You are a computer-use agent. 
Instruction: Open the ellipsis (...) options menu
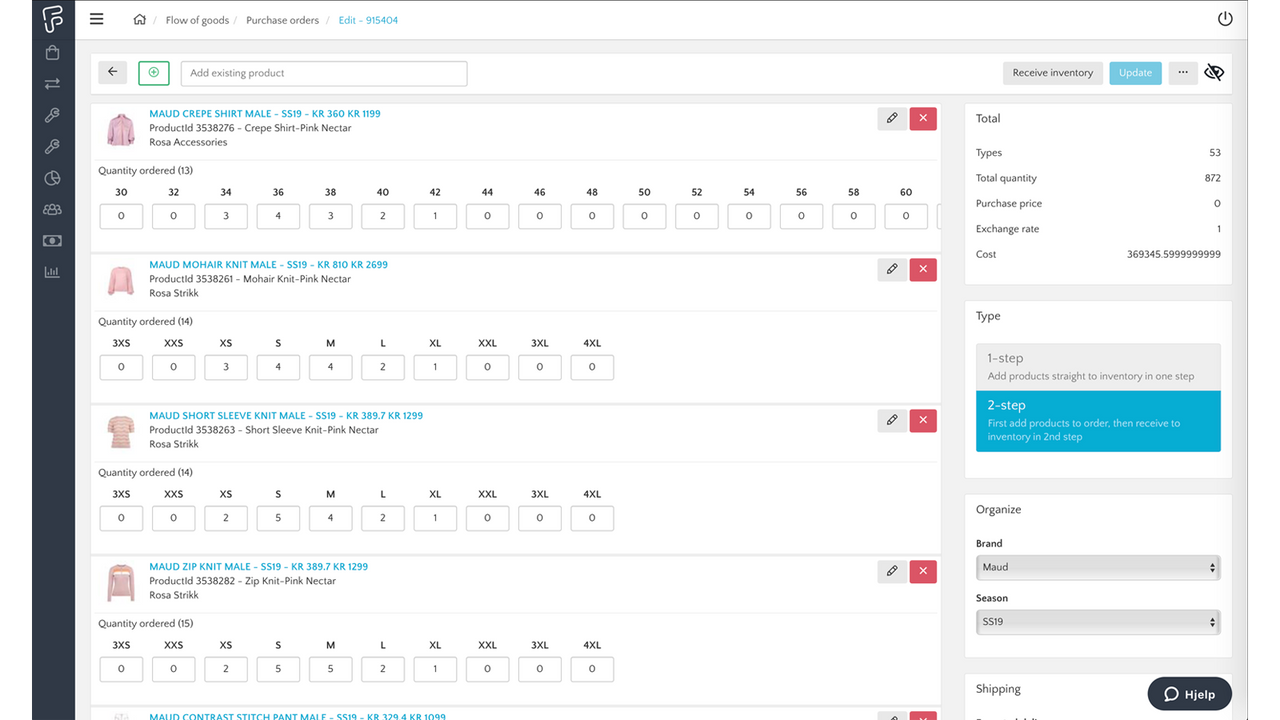(x=1183, y=72)
